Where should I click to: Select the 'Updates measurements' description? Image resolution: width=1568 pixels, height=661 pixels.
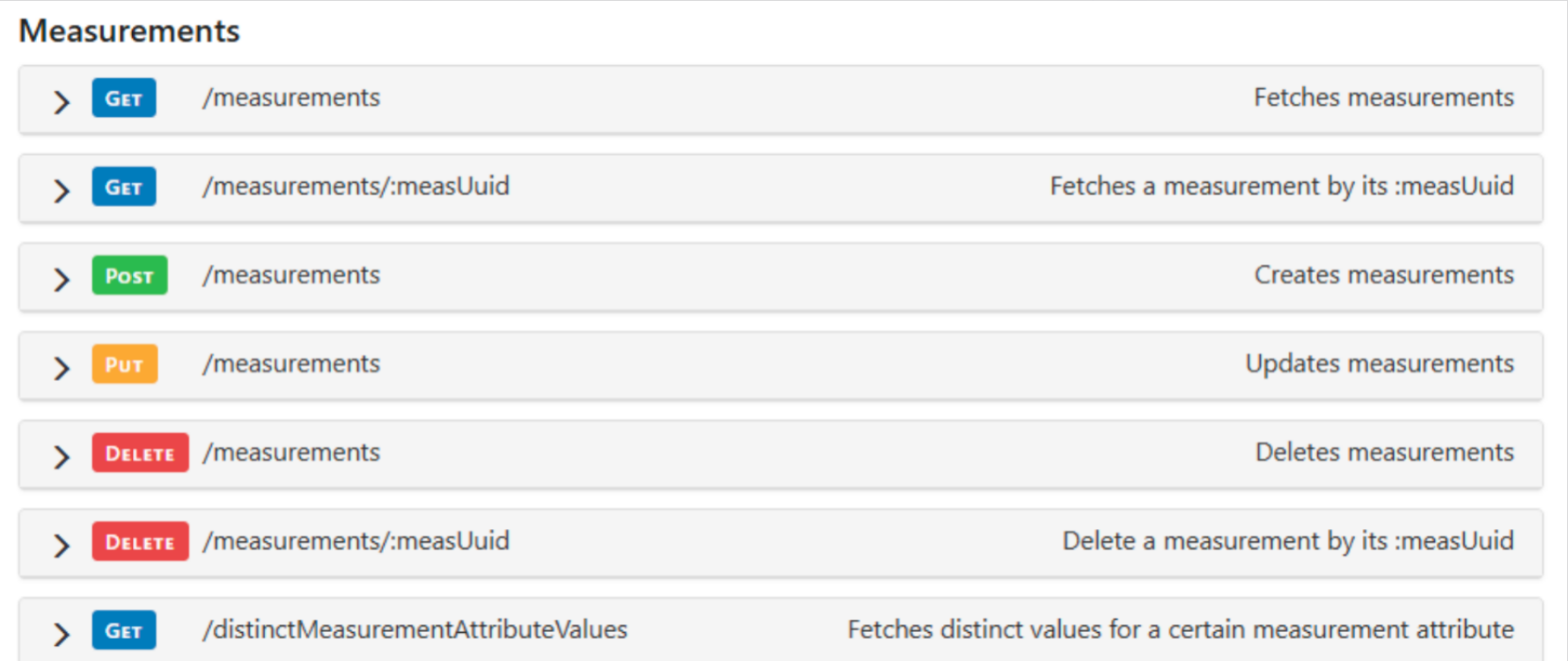pos(1380,364)
